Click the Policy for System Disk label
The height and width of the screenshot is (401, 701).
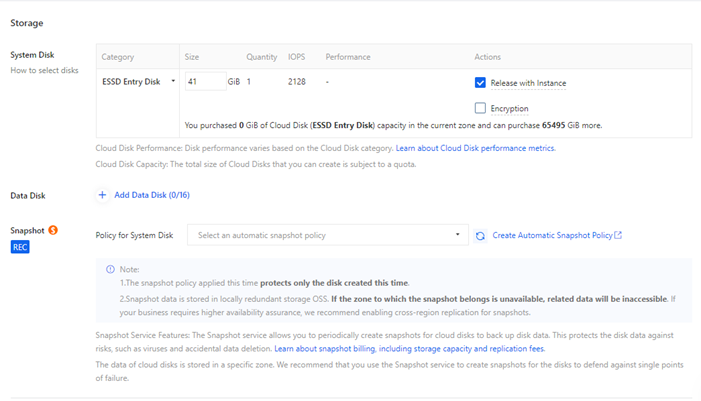(134, 235)
